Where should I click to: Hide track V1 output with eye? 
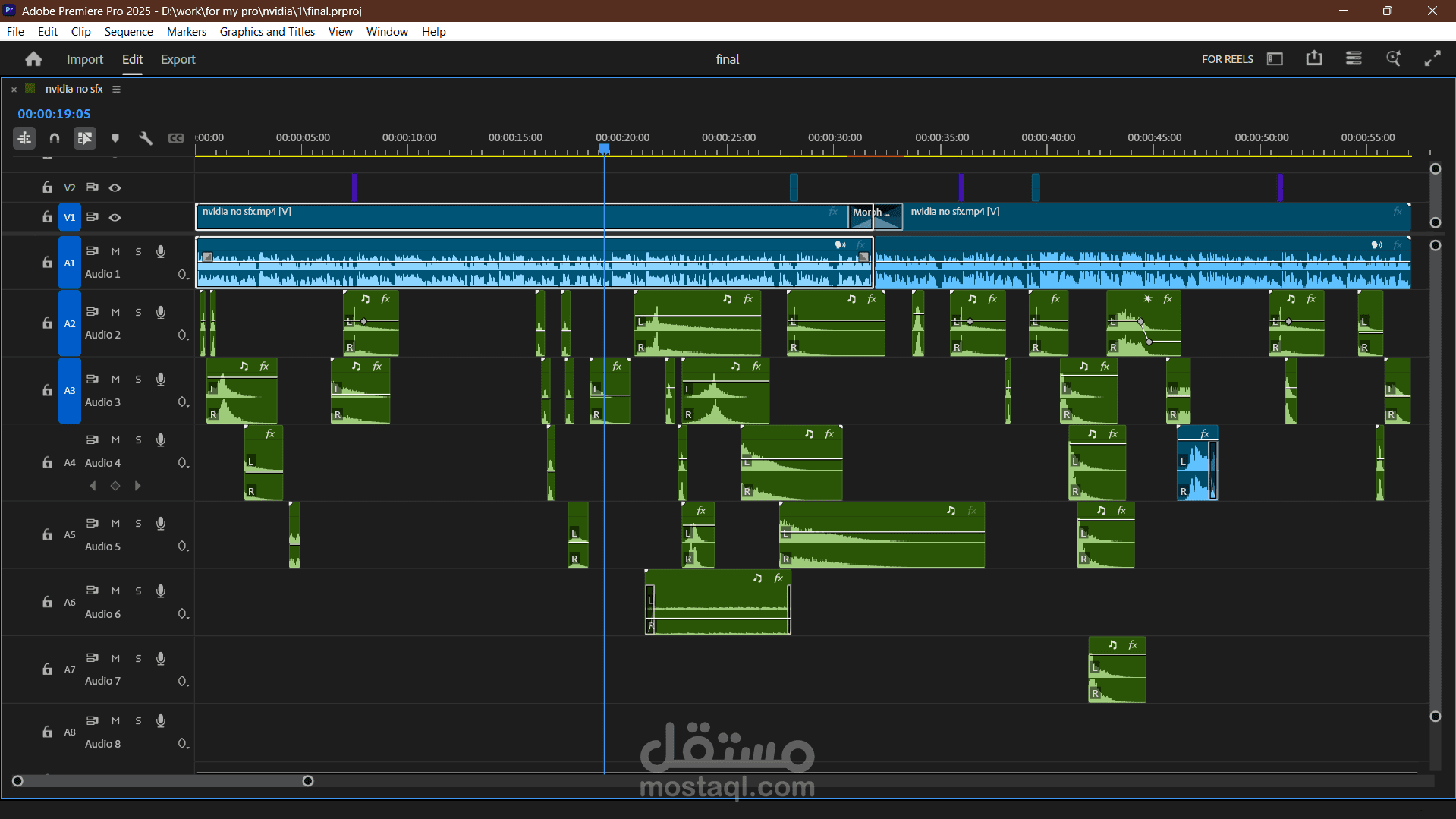pyautogui.click(x=115, y=217)
